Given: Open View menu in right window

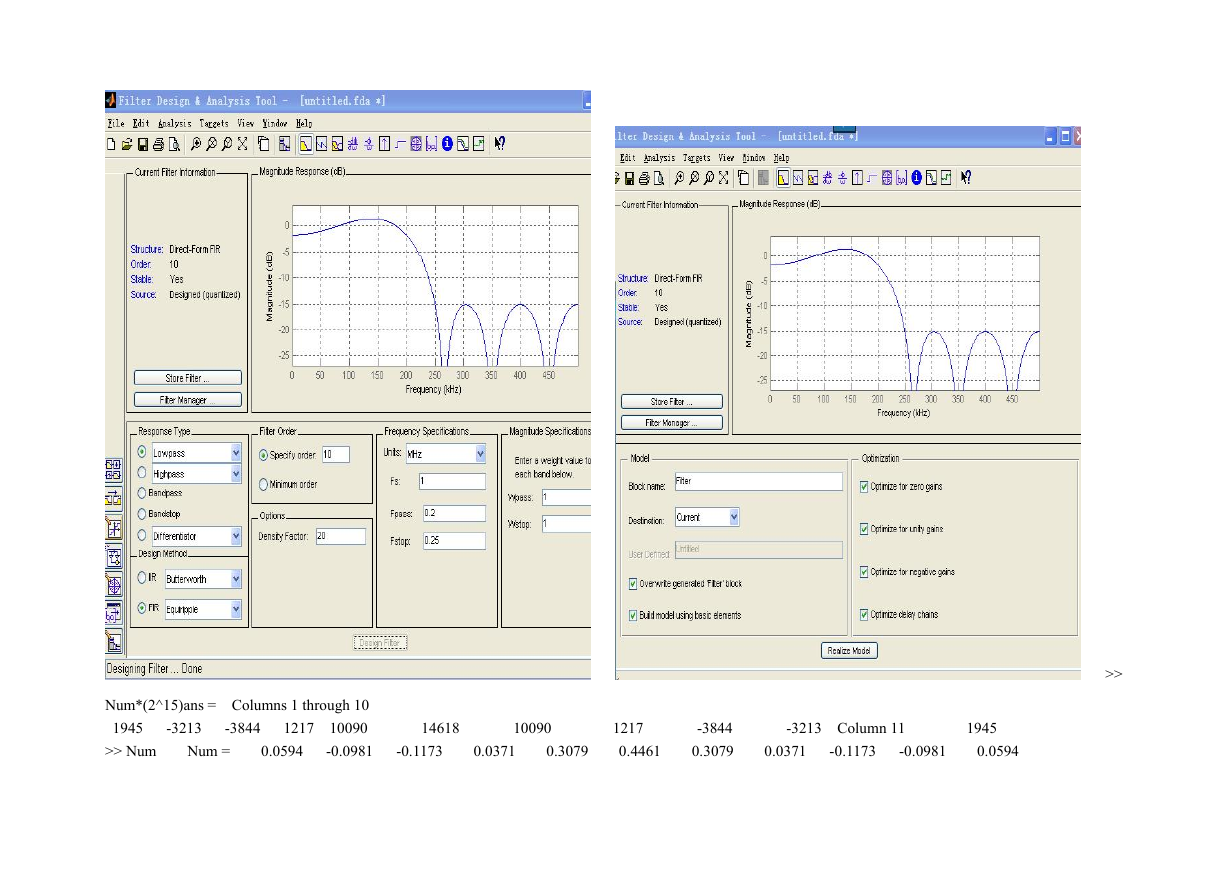Looking at the screenshot, I should [726, 158].
